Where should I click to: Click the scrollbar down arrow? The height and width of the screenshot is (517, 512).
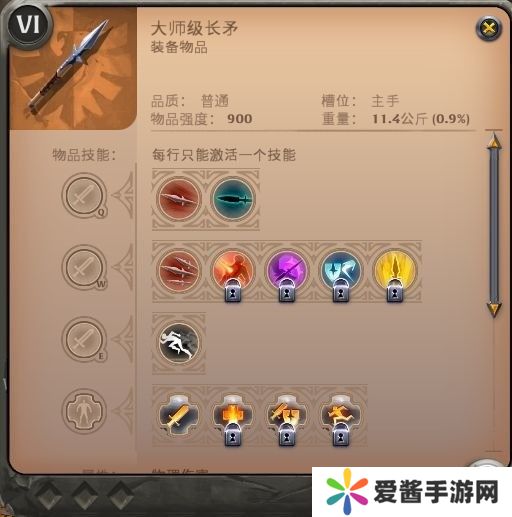pyautogui.click(x=494, y=309)
